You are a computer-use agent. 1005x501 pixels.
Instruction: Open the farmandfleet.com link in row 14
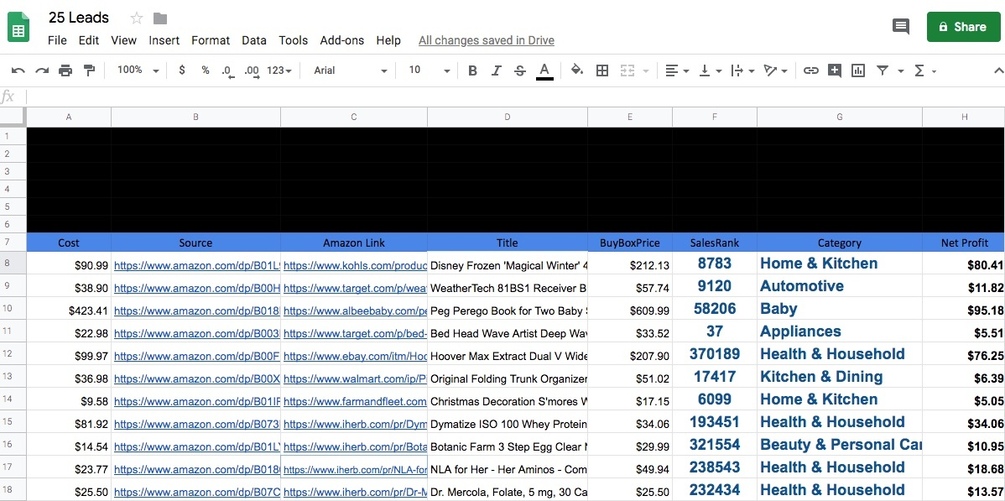click(x=354, y=402)
